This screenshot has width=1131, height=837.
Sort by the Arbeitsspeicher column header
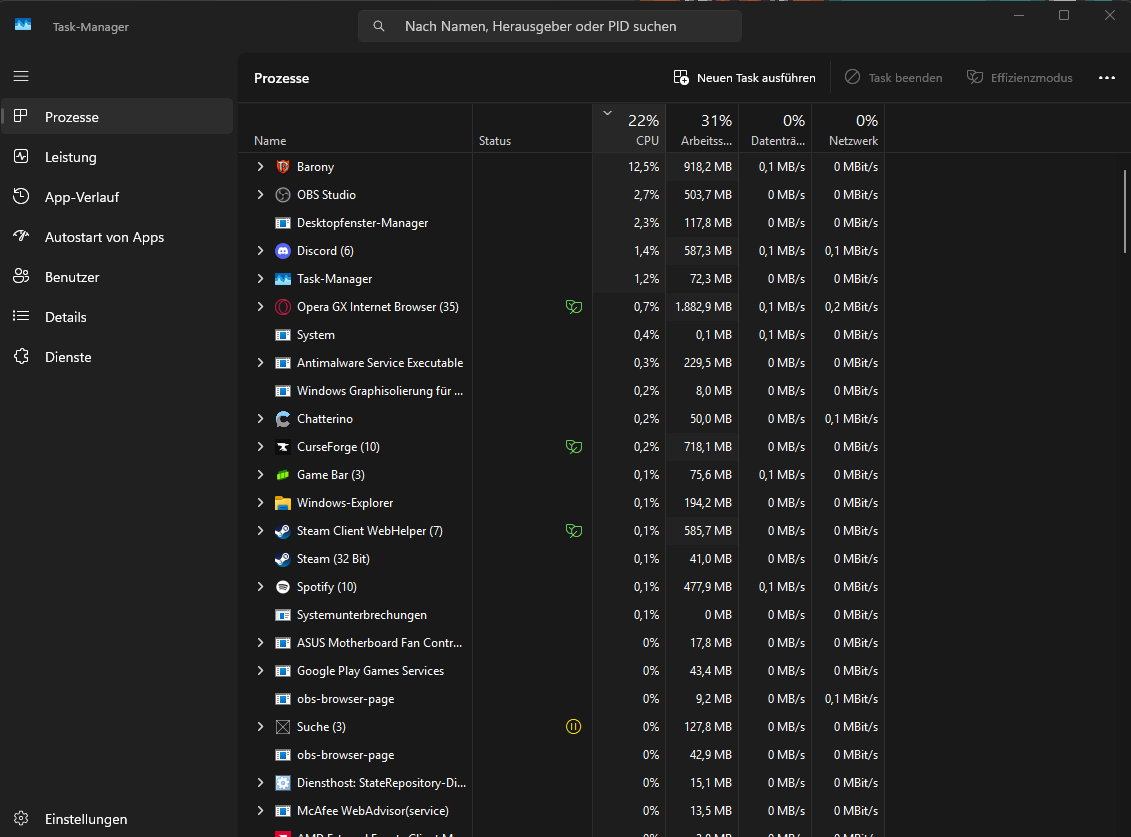click(702, 128)
